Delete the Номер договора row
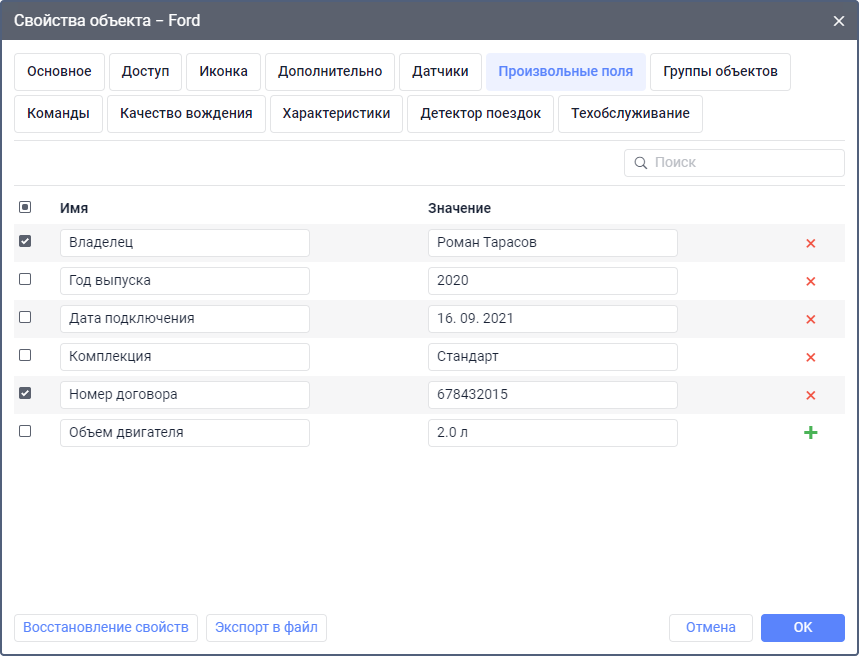The image size is (859, 656). point(810,395)
